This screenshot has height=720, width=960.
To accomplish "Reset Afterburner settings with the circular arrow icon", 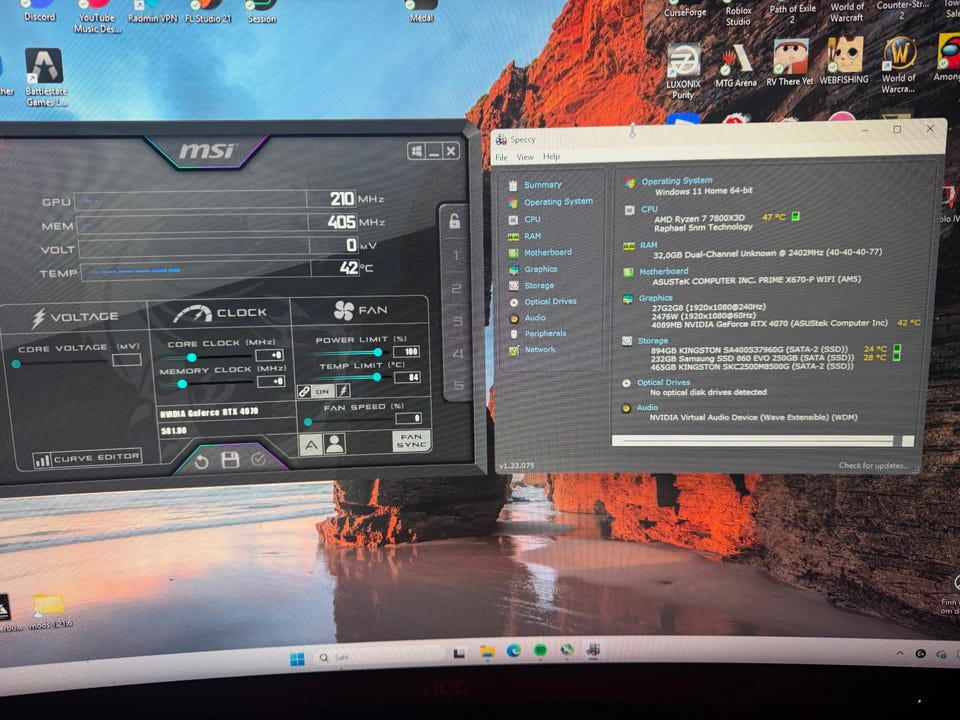I will tap(201, 462).
